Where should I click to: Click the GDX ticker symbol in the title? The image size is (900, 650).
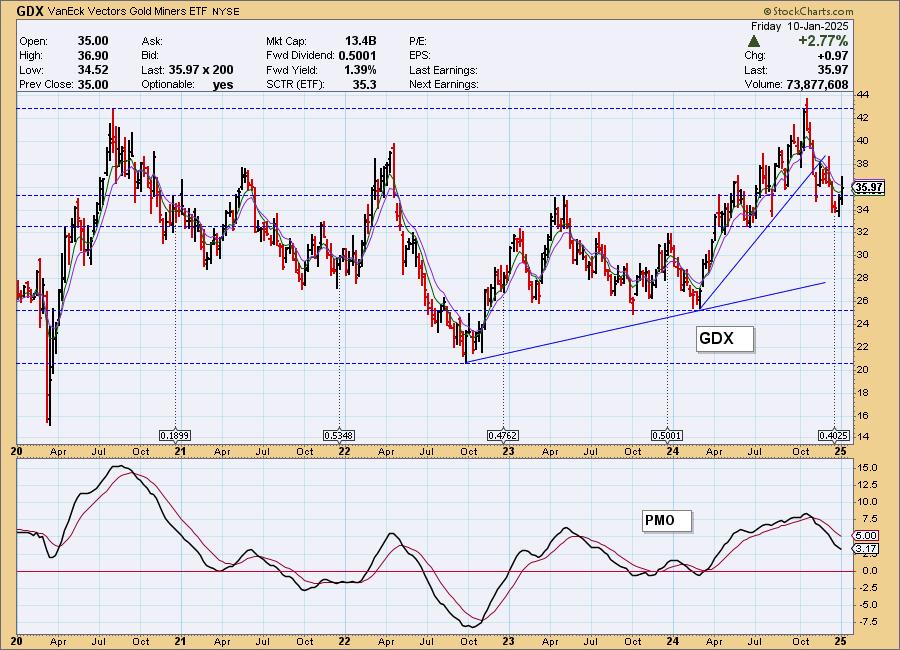point(30,11)
